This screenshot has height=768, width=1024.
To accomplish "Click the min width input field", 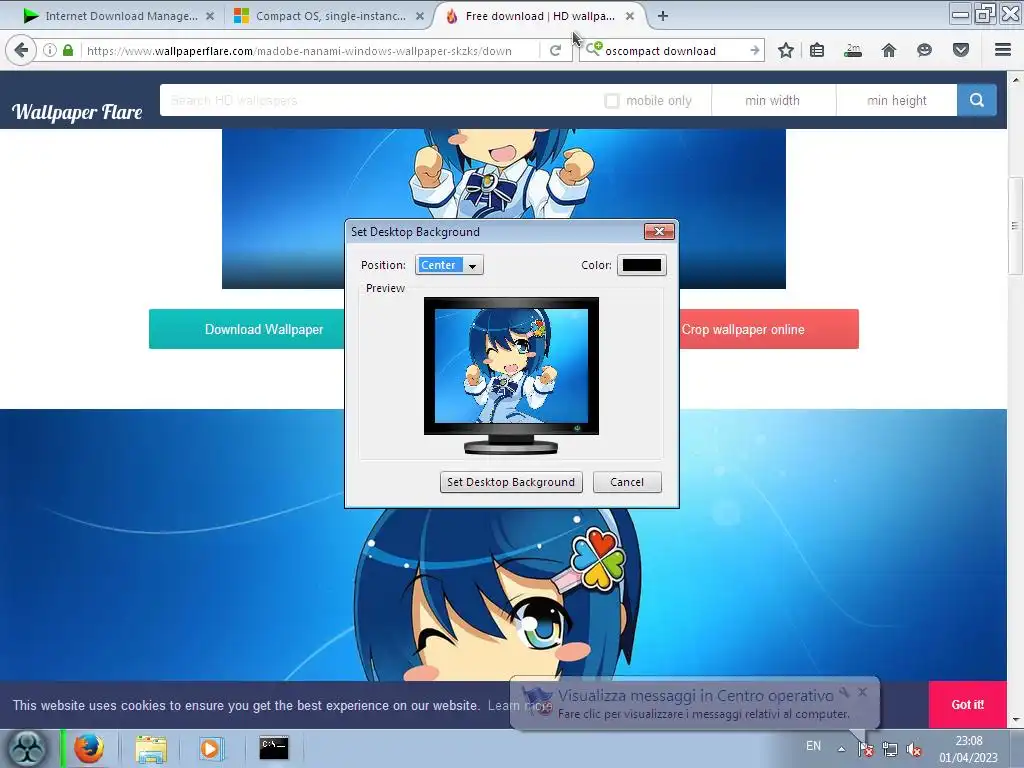I will 773,101.
